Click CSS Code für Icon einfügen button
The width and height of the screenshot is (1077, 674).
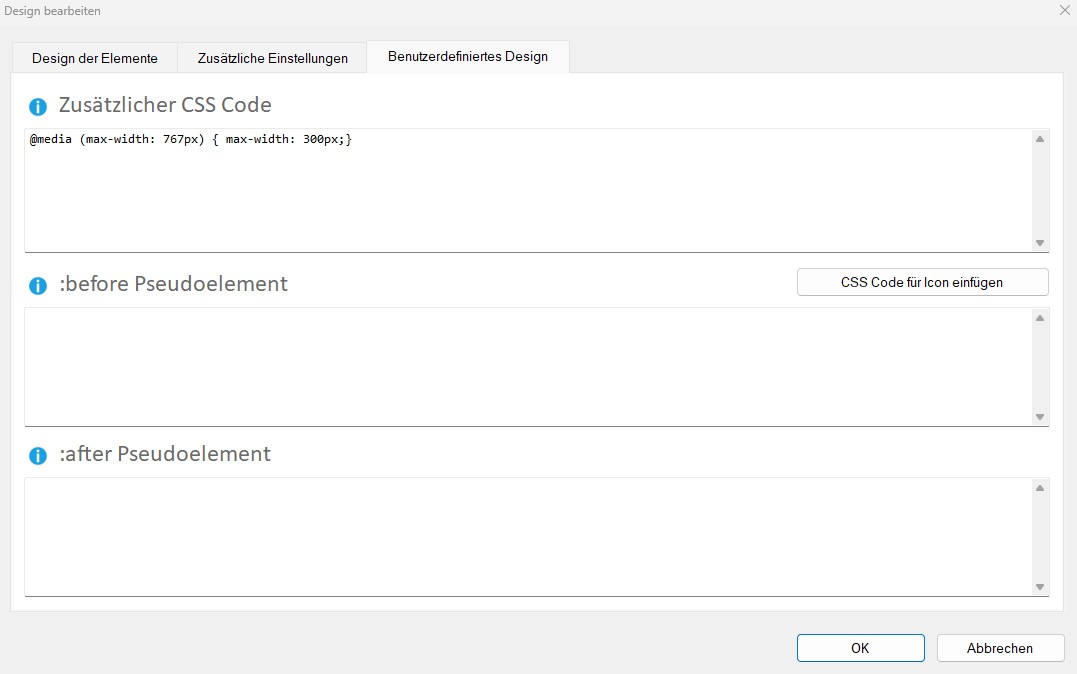coord(922,282)
